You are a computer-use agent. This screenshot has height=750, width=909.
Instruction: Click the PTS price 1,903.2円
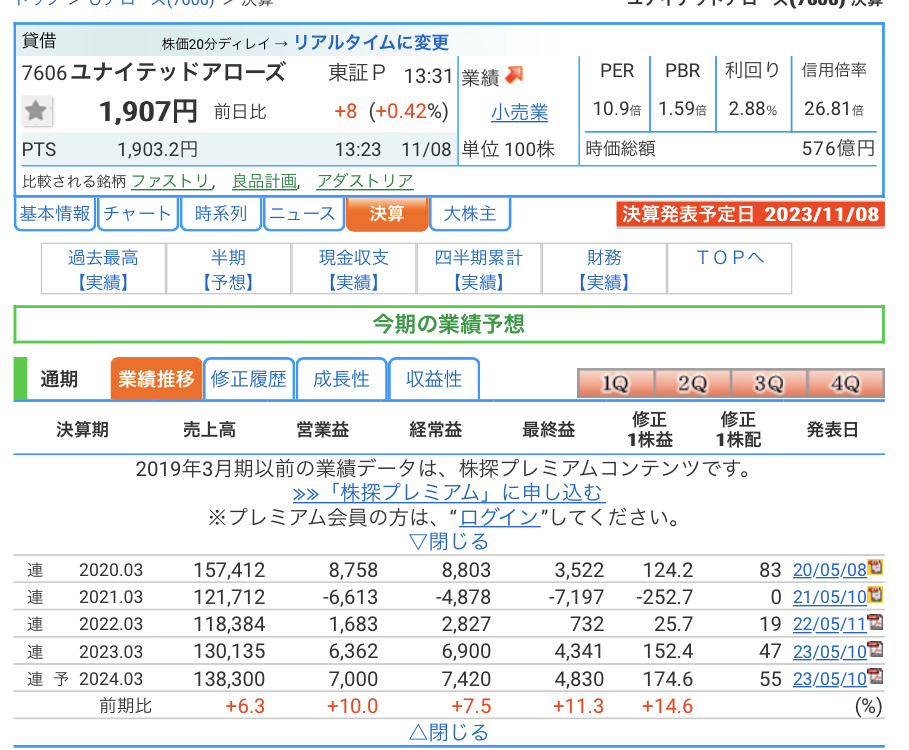pos(158,150)
